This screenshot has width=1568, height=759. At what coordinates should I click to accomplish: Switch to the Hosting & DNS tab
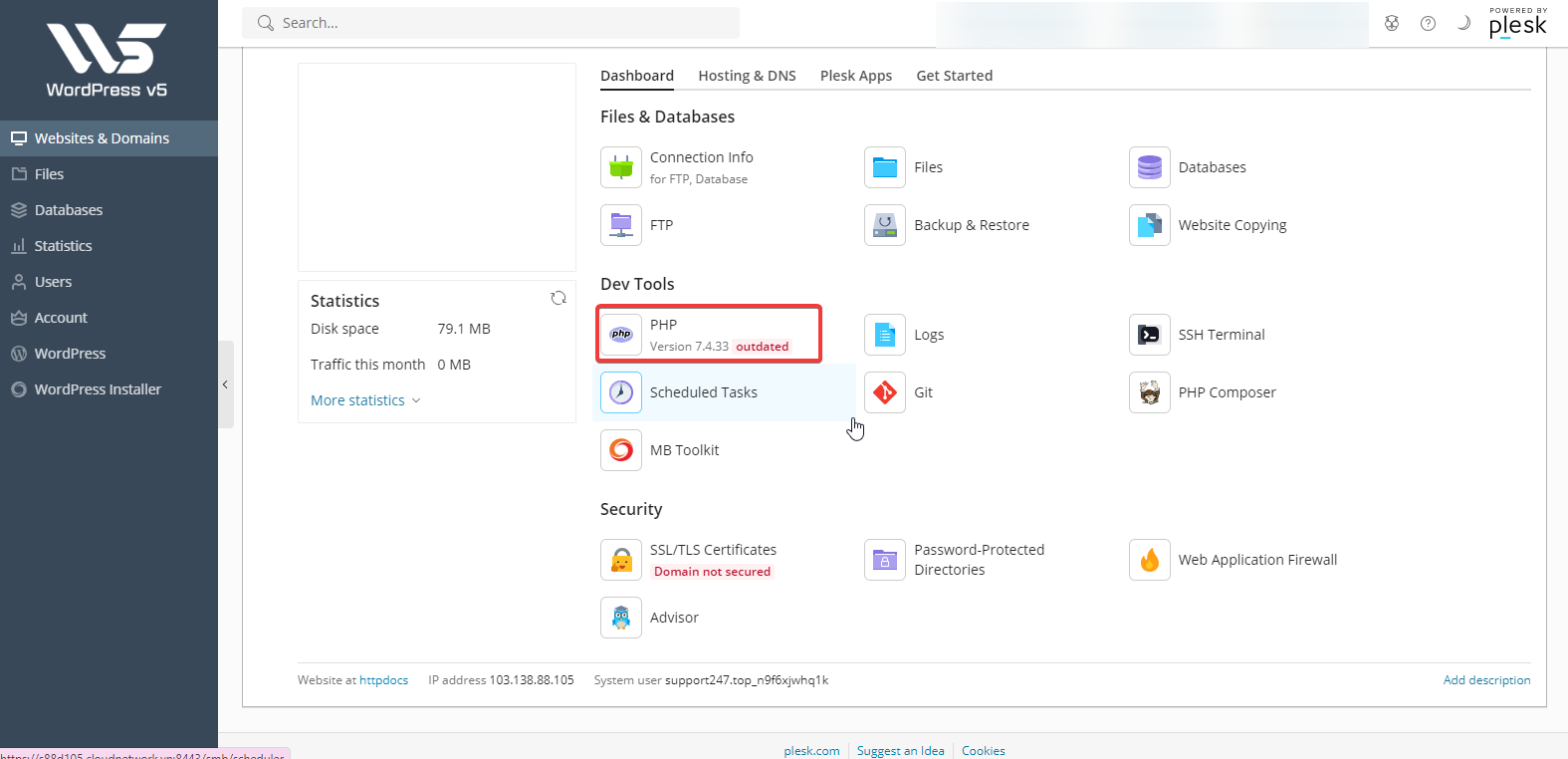pos(747,76)
